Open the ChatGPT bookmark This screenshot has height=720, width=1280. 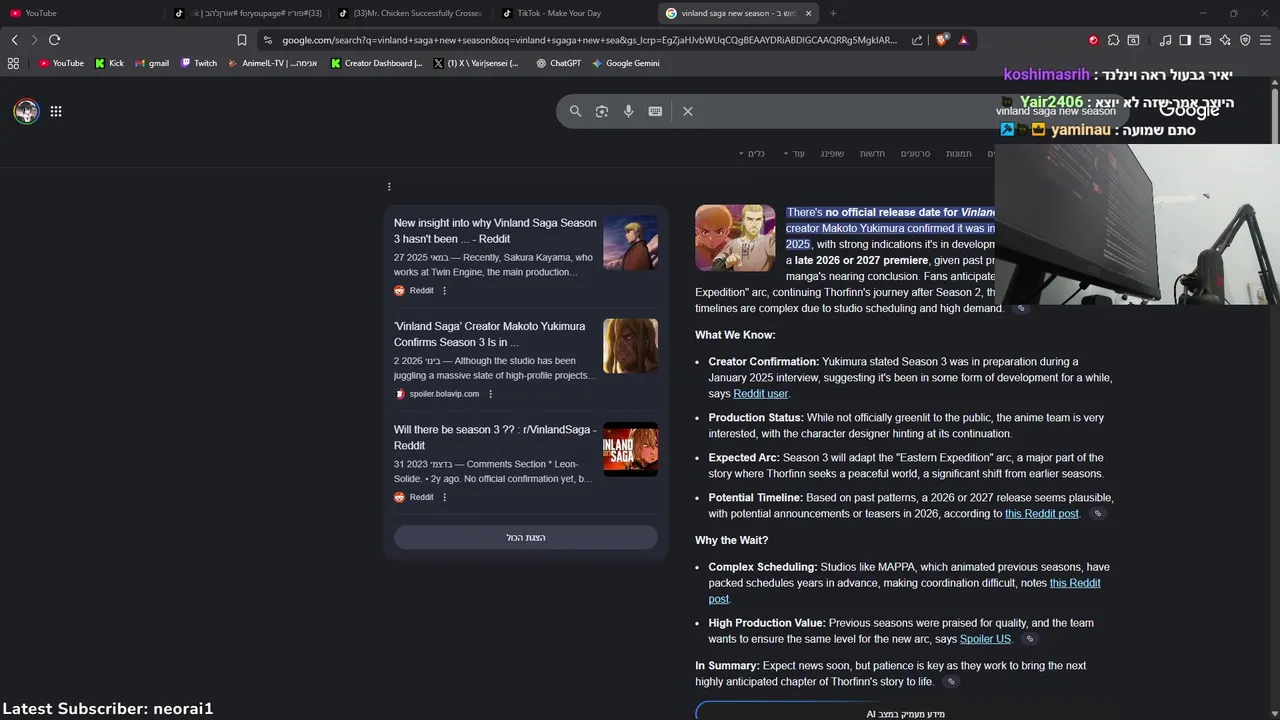558,63
